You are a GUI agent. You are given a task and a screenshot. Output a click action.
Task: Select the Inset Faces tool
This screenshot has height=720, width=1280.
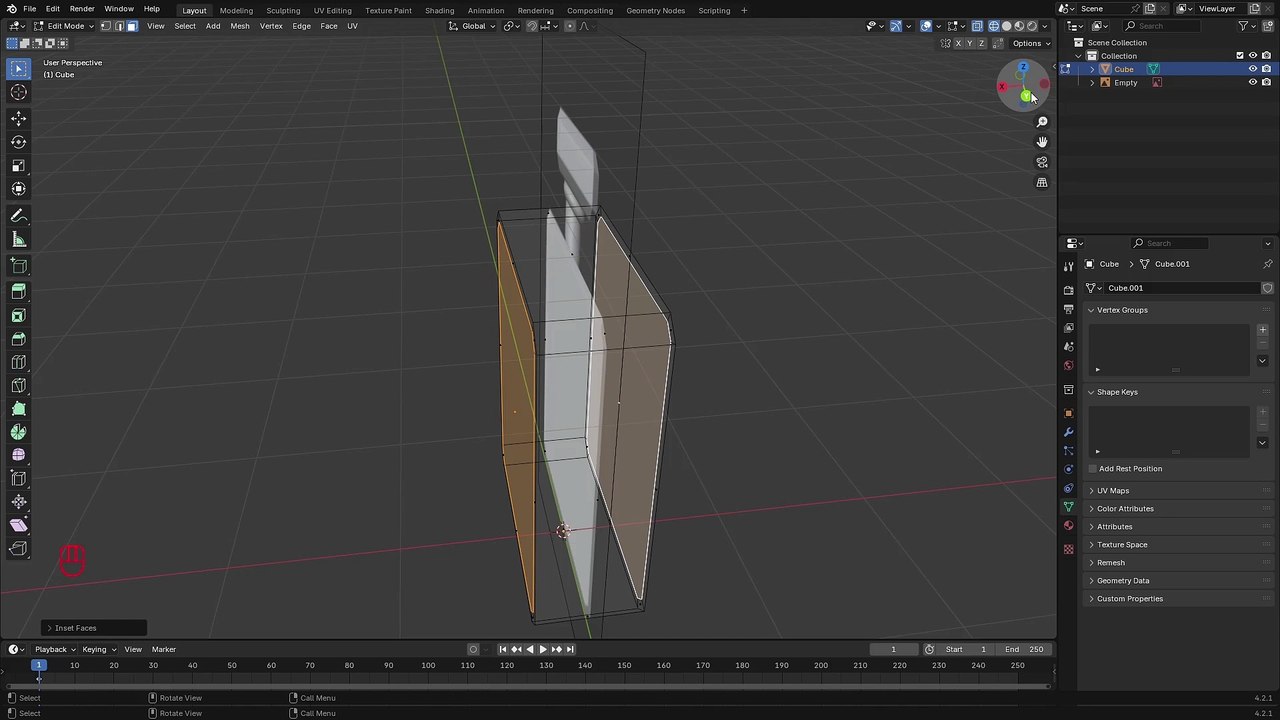pyautogui.click(x=18, y=315)
